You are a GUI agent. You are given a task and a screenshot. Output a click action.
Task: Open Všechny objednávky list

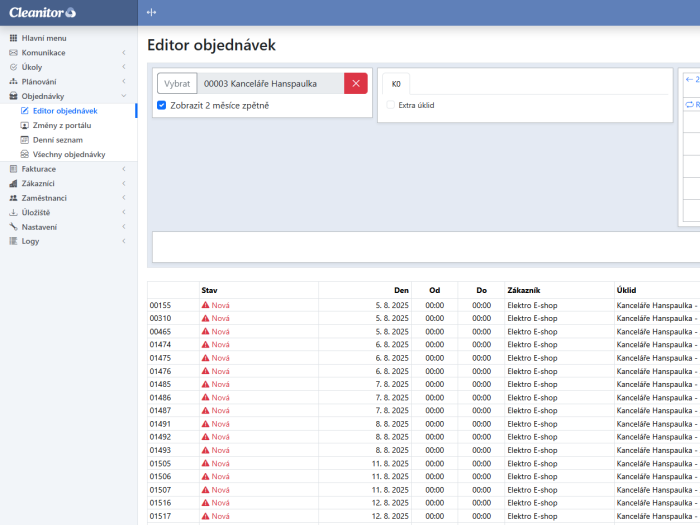[68, 154]
